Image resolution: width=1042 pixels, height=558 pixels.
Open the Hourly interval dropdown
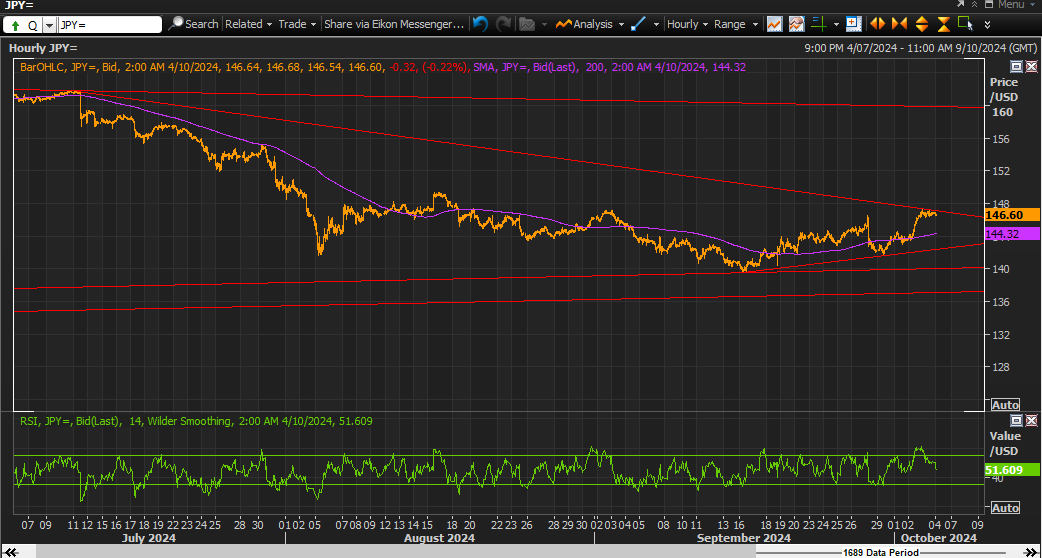(x=687, y=24)
